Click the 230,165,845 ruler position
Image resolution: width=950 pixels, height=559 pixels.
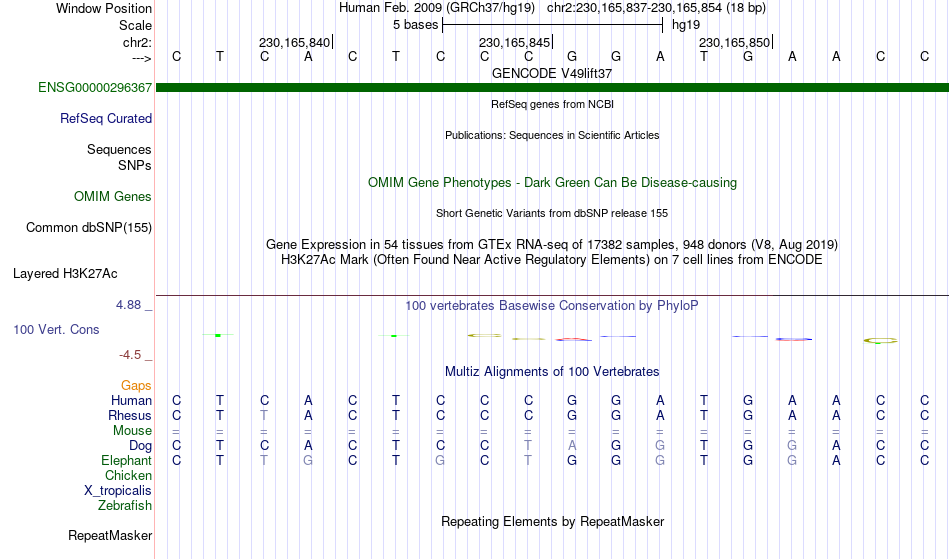coord(514,42)
